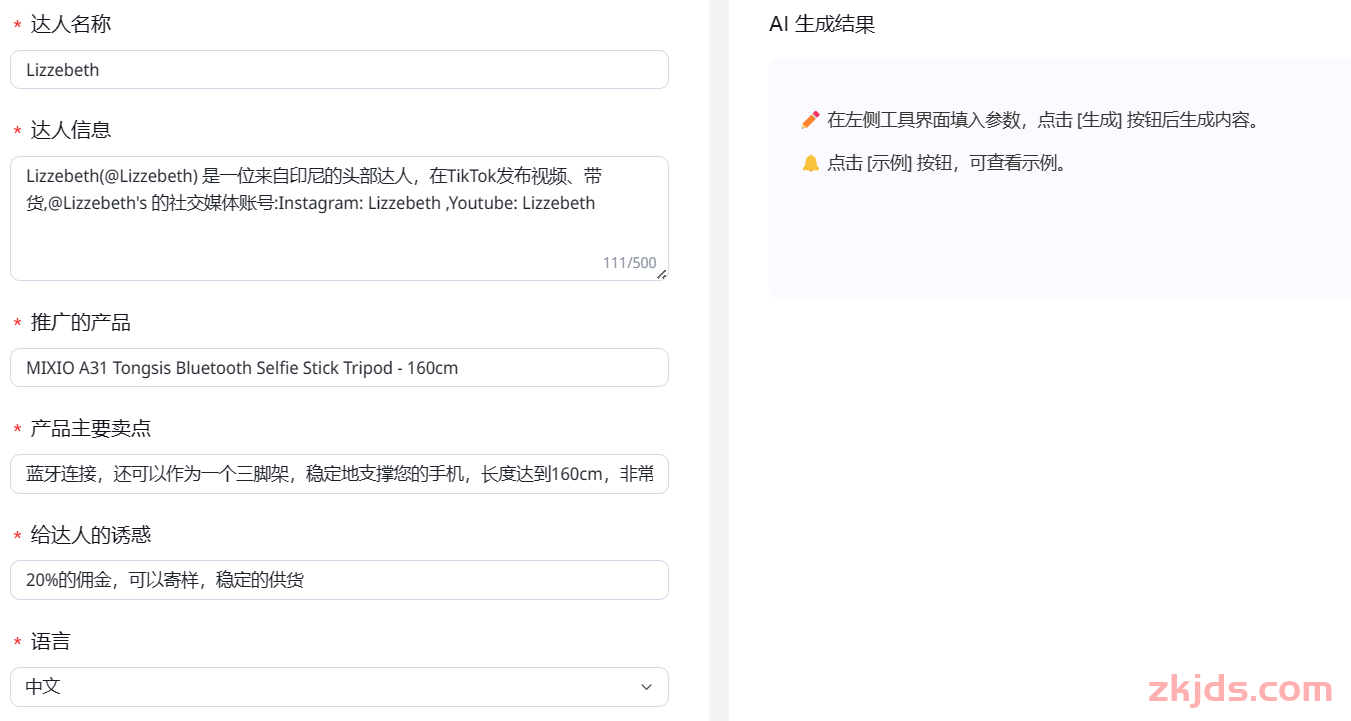
Task: Open the 语言 dropdown showing 中文
Action: pos(339,687)
